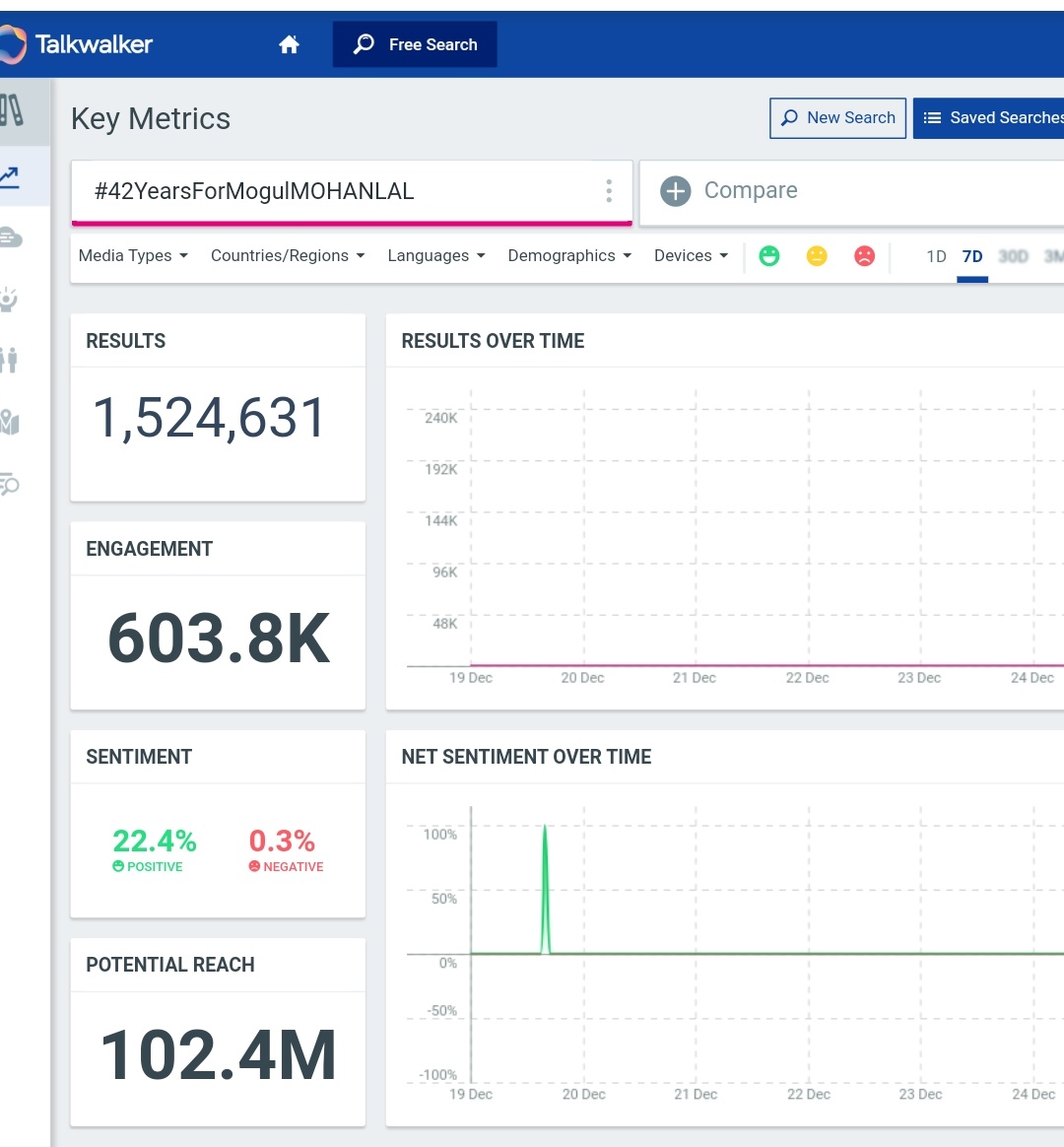
Task: Click the POTENTIAL REACH card heading
Action: (170, 964)
